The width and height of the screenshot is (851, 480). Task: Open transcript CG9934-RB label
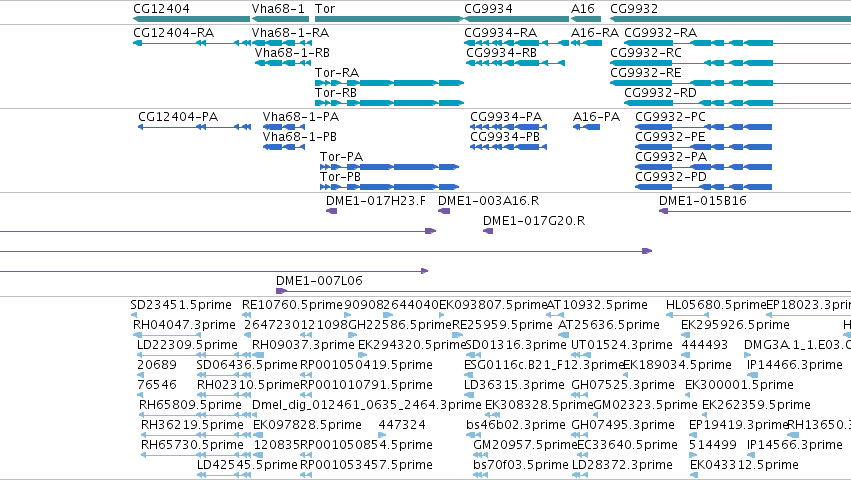point(501,53)
